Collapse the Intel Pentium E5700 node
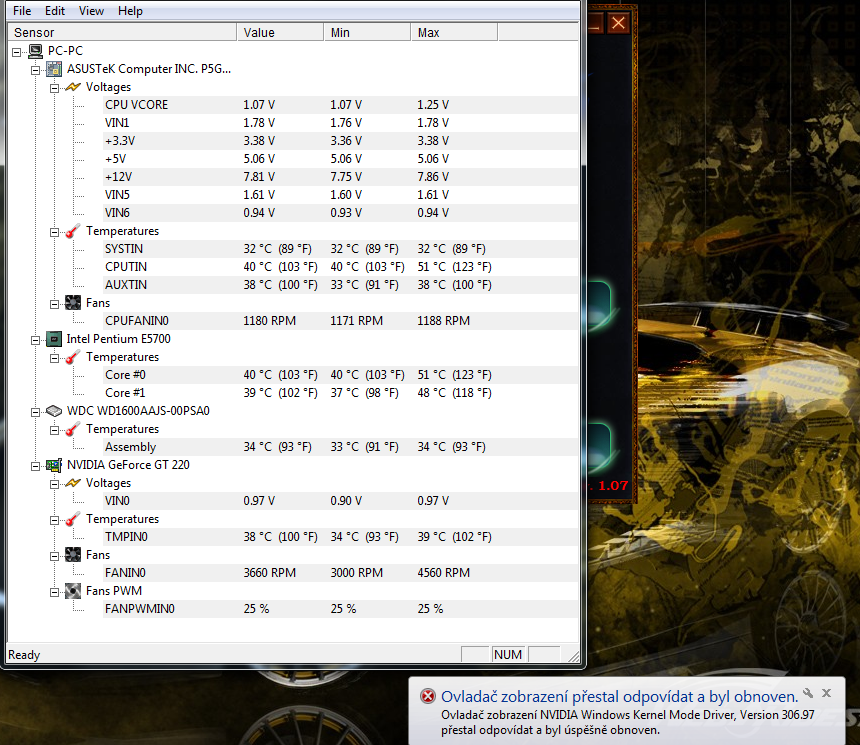This screenshot has width=860, height=745. 36,340
